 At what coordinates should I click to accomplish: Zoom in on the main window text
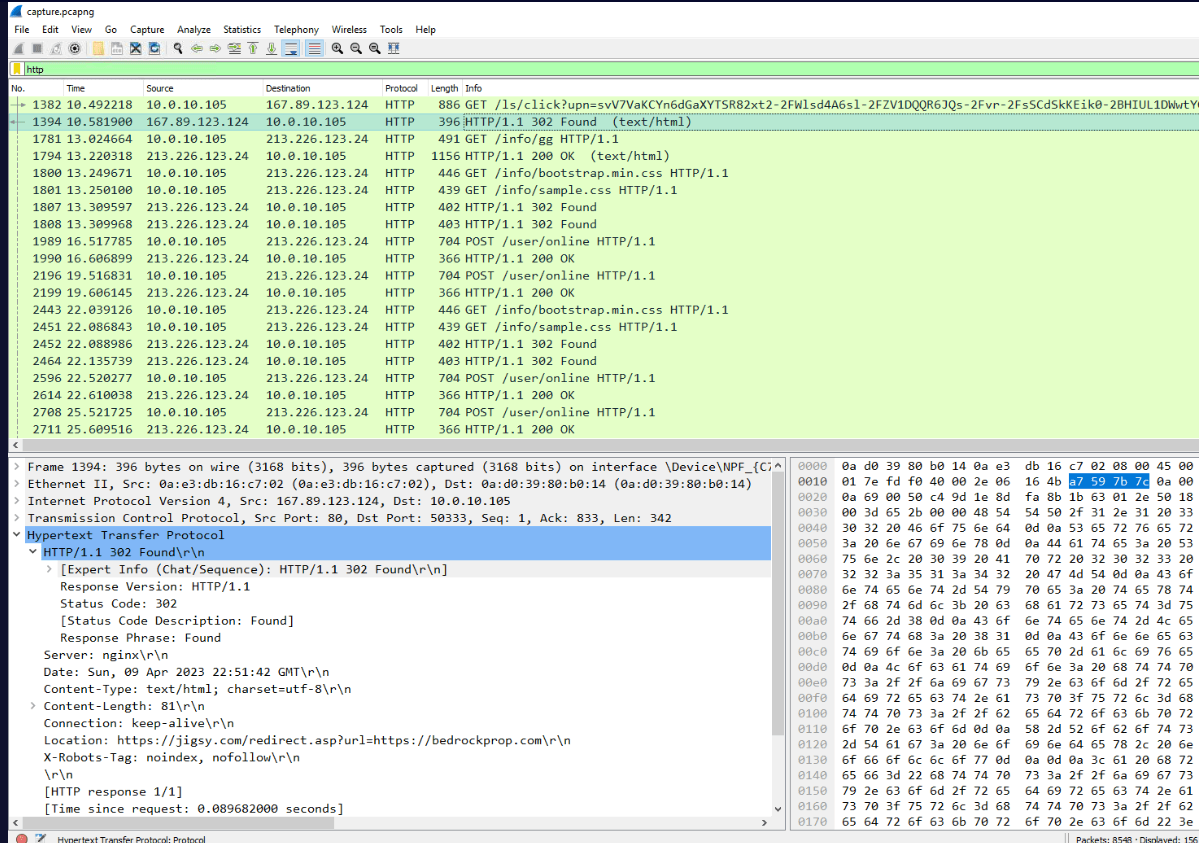(x=337, y=48)
